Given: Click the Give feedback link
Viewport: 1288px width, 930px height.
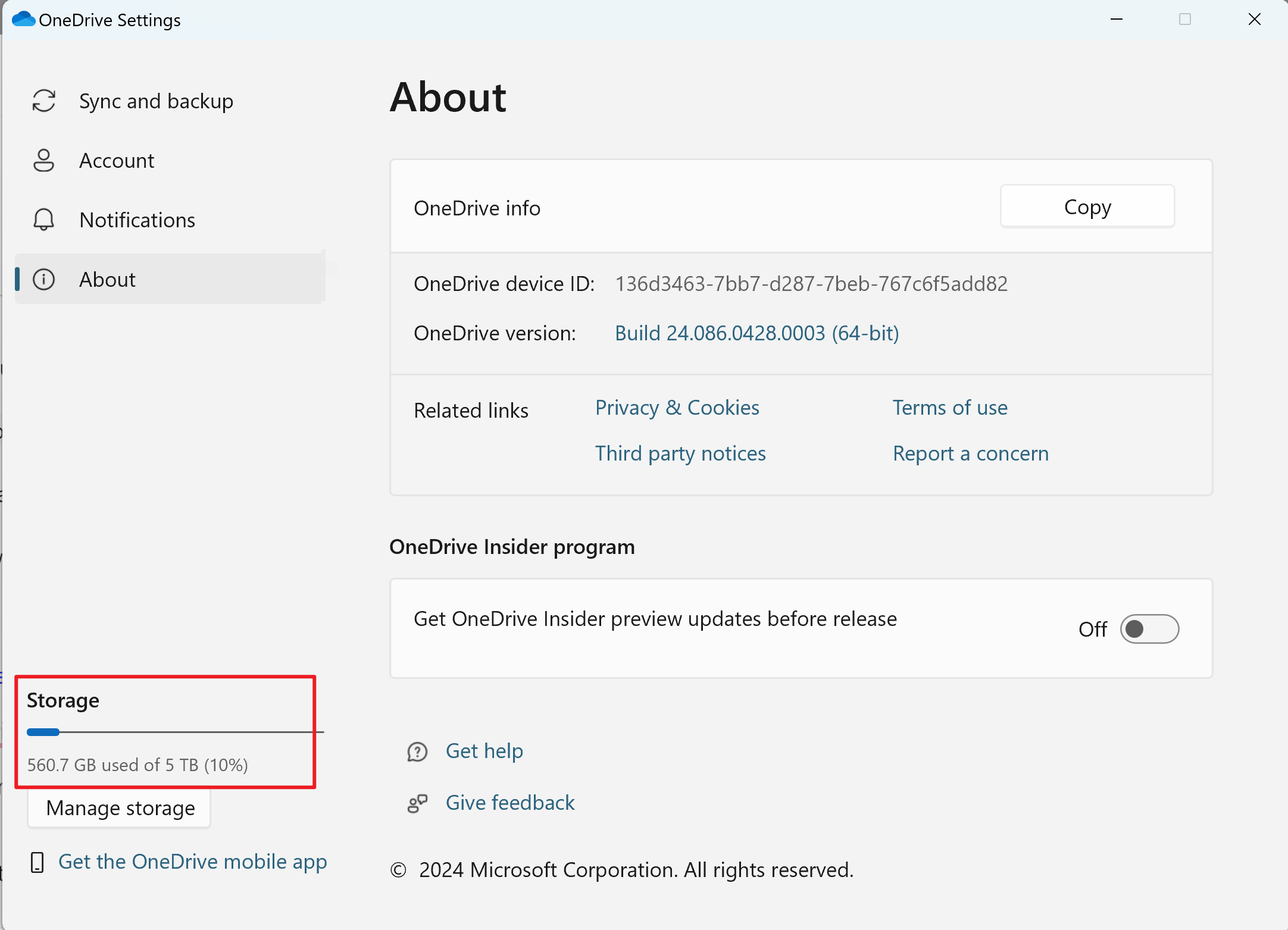Looking at the screenshot, I should pyautogui.click(x=510, y=803).
